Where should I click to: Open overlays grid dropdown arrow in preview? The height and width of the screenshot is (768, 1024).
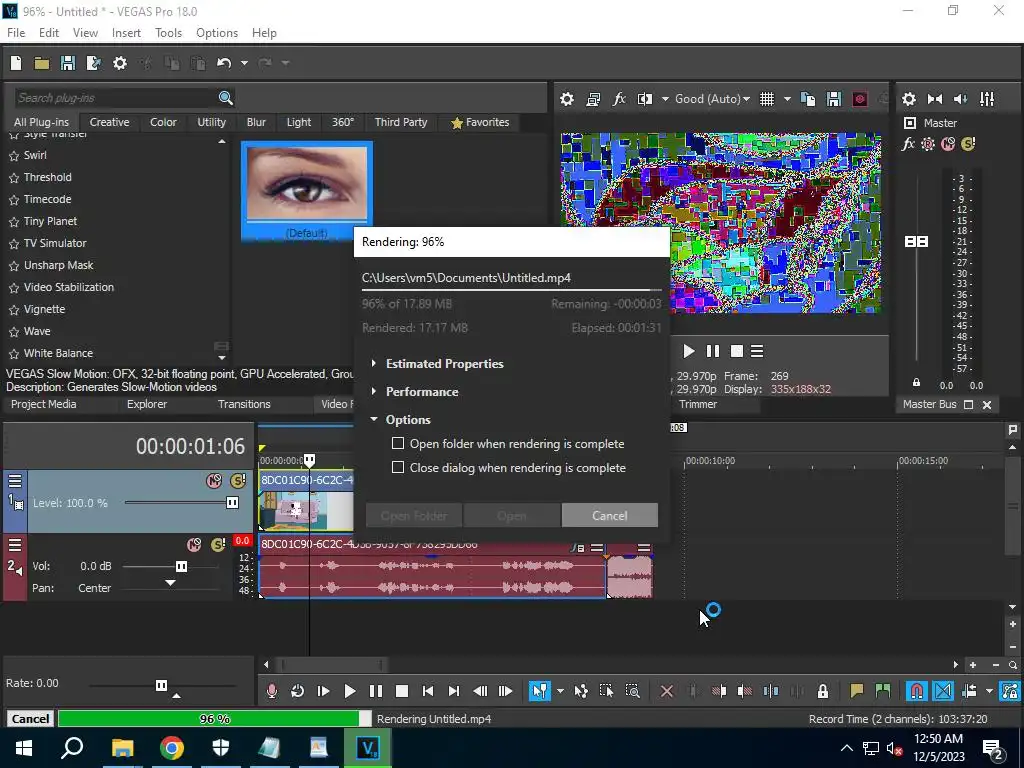point(787,99)
